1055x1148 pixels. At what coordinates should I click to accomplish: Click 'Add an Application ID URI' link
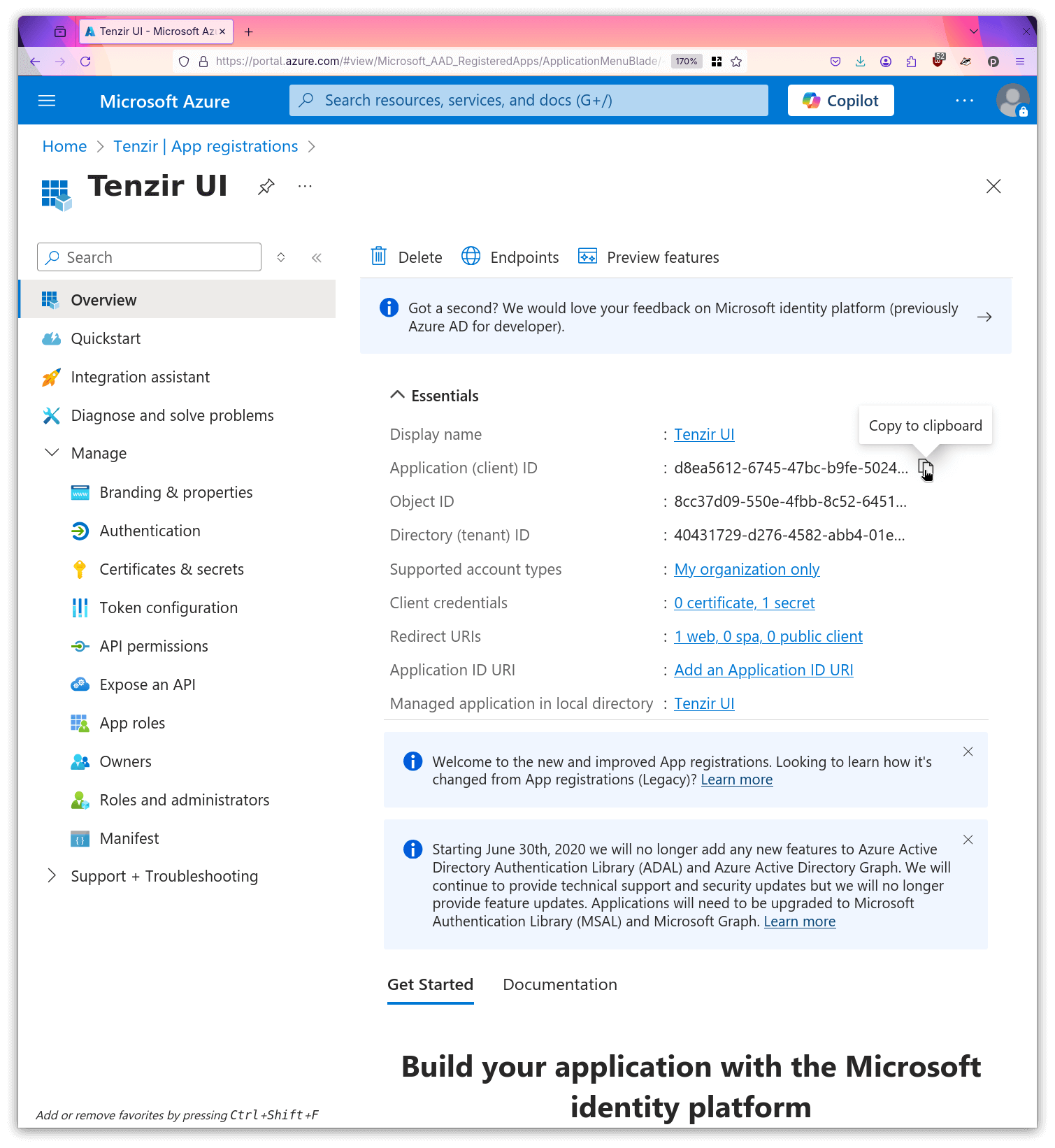pyautogui.click(x=763, y=670)
